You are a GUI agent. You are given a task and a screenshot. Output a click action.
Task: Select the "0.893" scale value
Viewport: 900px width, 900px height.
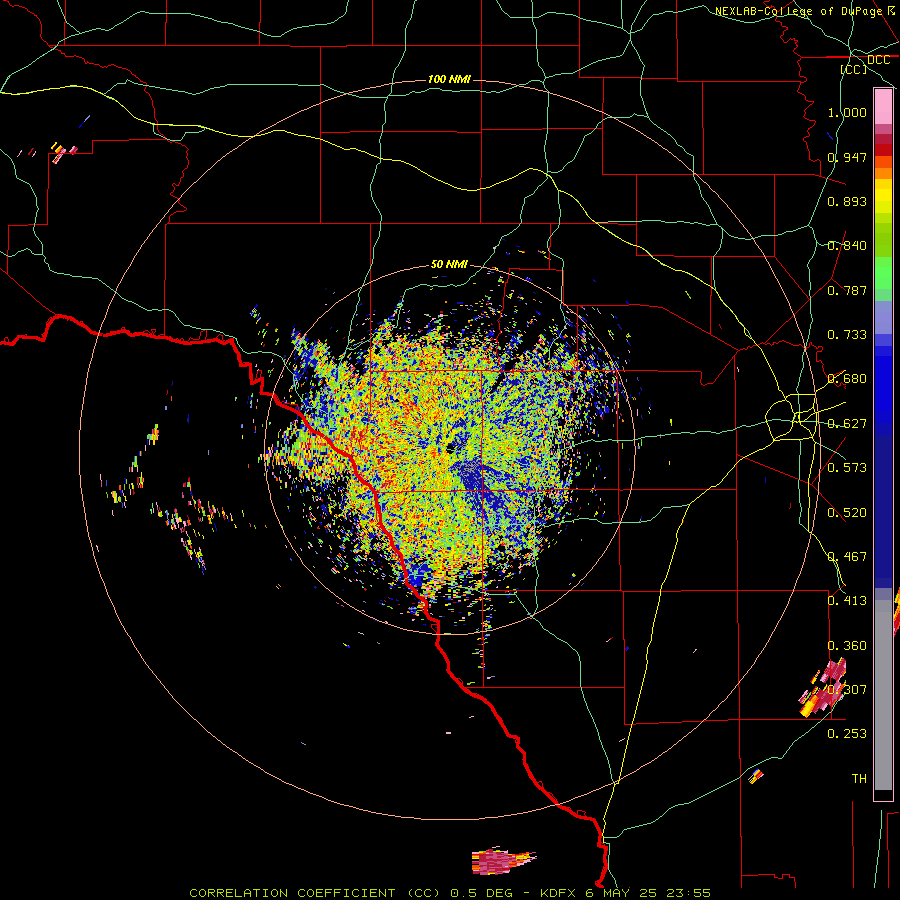847,201
